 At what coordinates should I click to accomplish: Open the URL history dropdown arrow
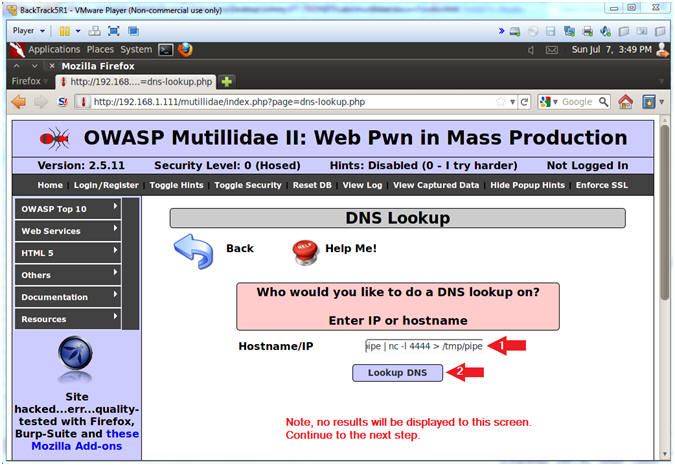click(512, 102)
